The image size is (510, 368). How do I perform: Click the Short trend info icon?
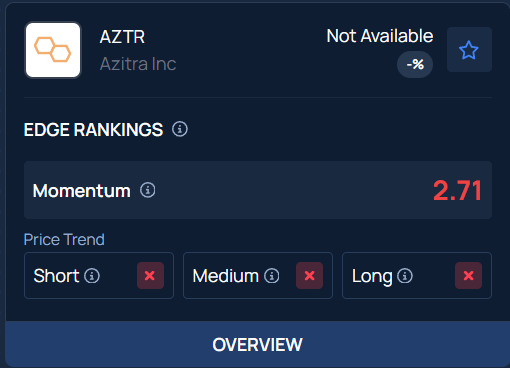(92, 276)
